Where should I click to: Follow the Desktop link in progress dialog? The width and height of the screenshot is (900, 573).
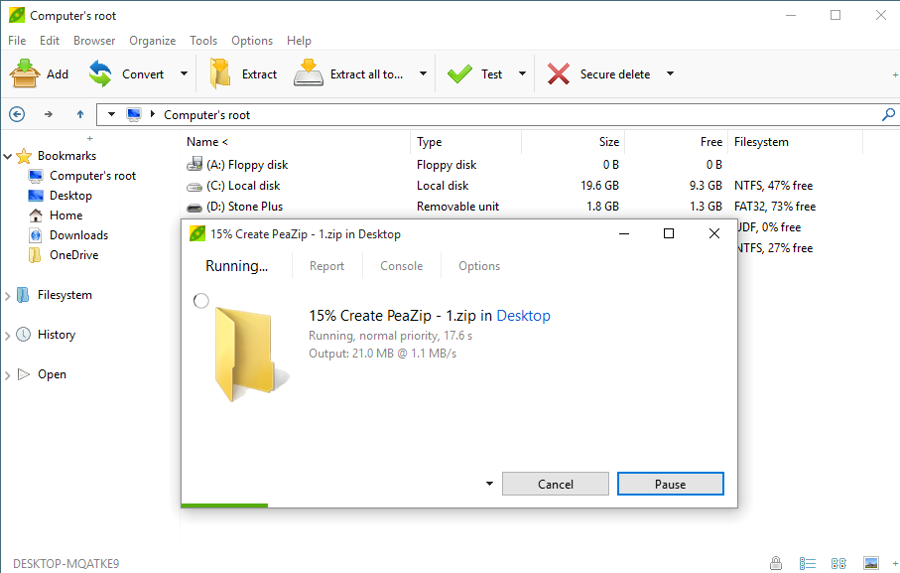point(523,316)
